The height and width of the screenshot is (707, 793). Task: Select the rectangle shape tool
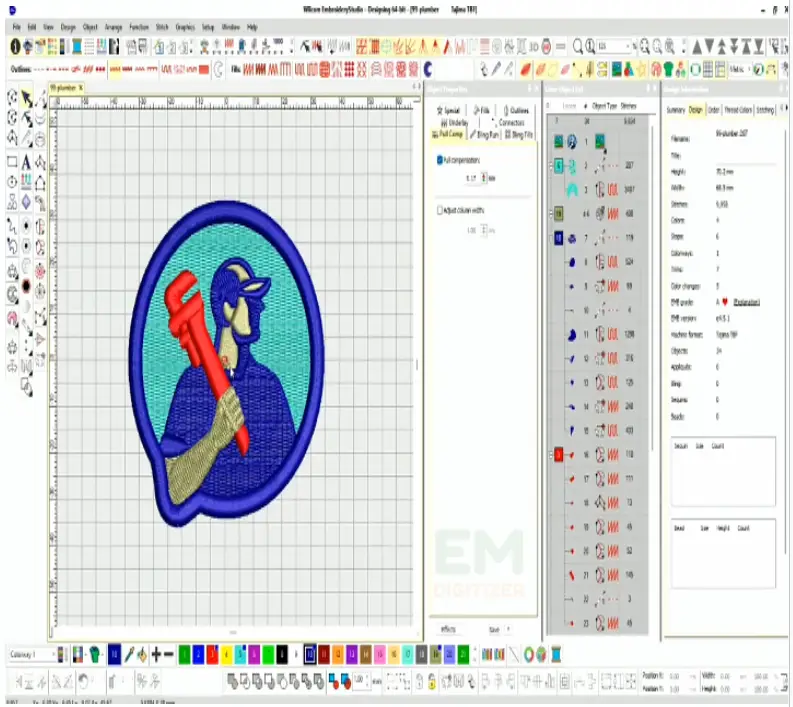(12, 162)
